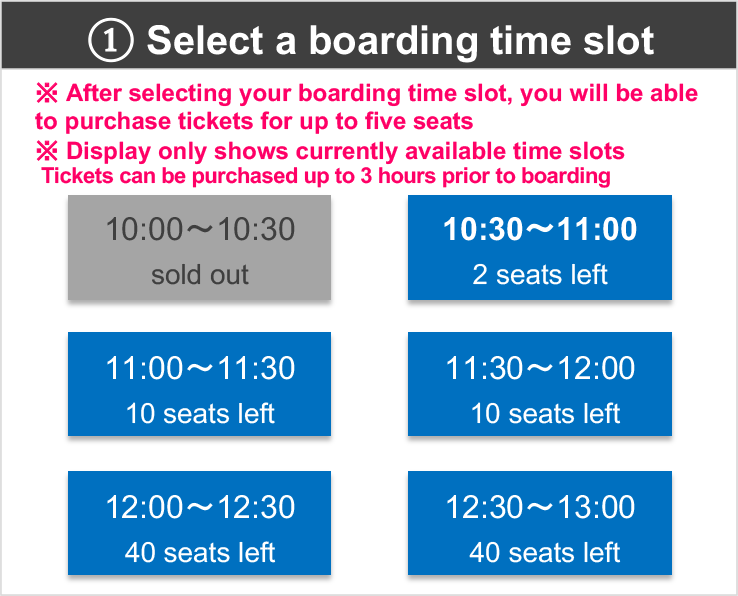Click "40 seats left" under 12:00～12:30
This screenshot has height=596, width=738.
coord(200,552)
